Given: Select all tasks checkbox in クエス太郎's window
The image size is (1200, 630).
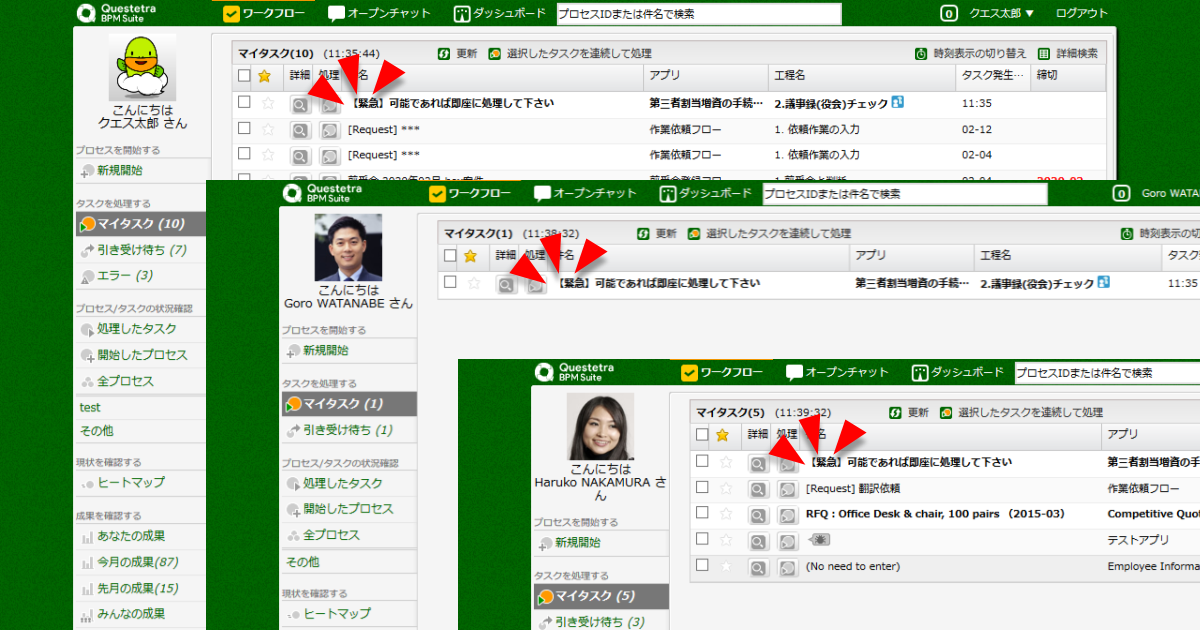Looking at the screenshot, I should pos(244,75).
